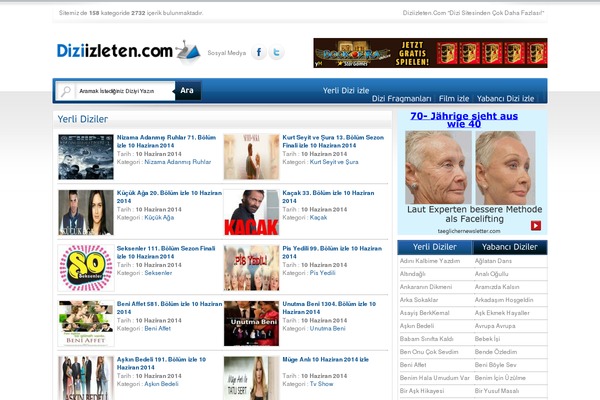600x400 pixels.
Task: Open the Yerli Dizi izle menu item
Action: coord(346,91)
